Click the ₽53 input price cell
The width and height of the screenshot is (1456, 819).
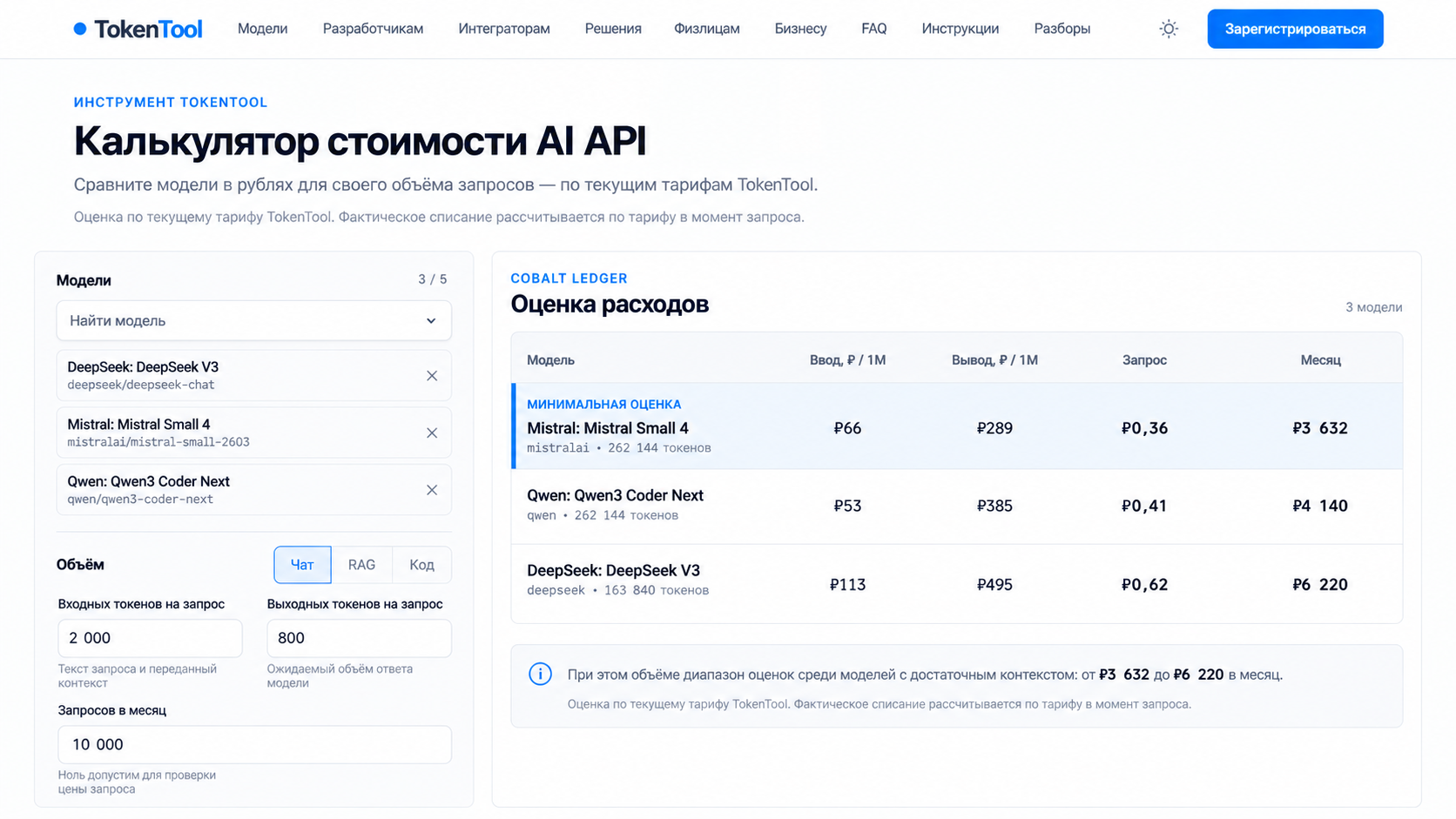tap(847, 506)
